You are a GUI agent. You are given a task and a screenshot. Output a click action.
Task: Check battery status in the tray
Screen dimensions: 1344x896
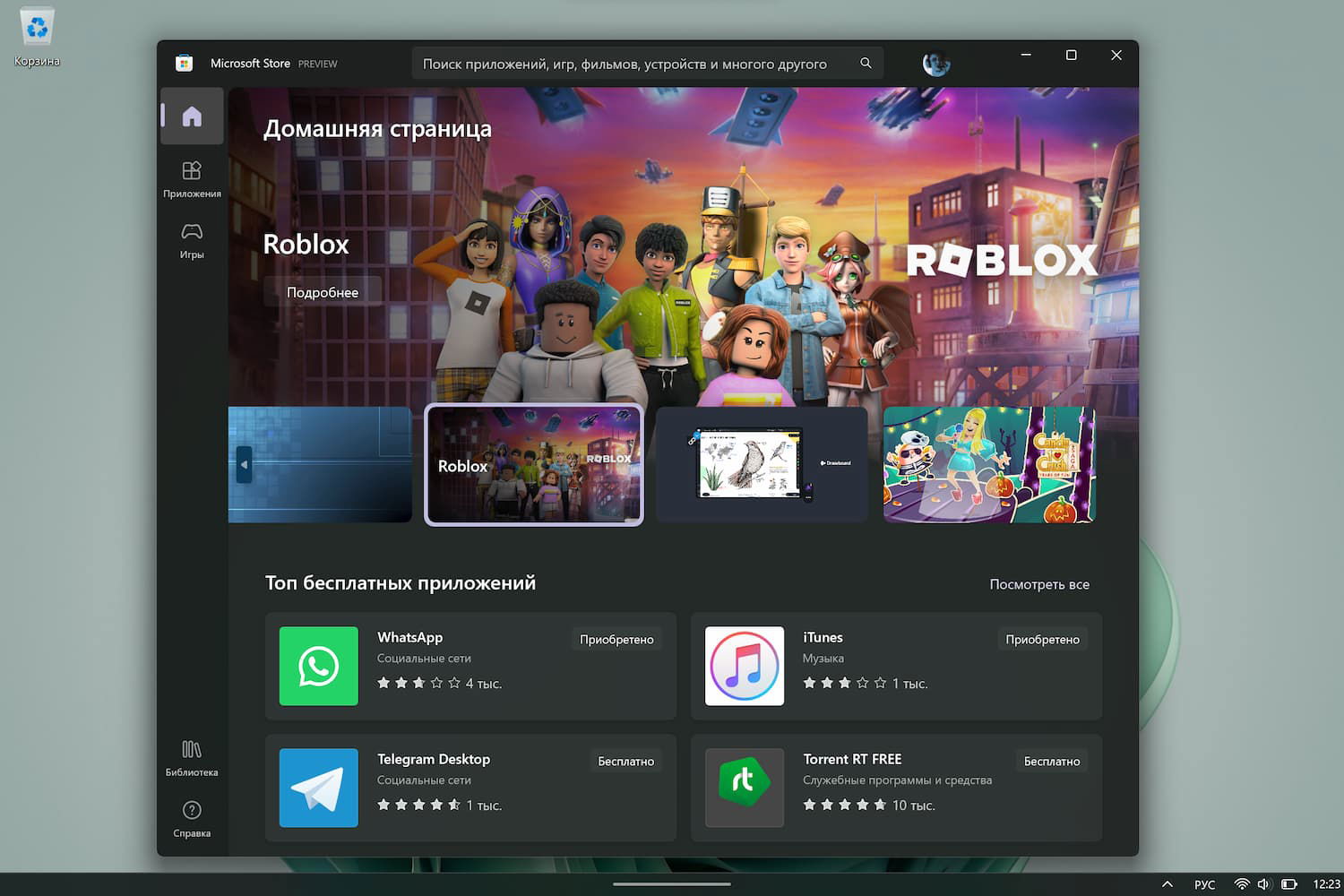click(1289, 884)
